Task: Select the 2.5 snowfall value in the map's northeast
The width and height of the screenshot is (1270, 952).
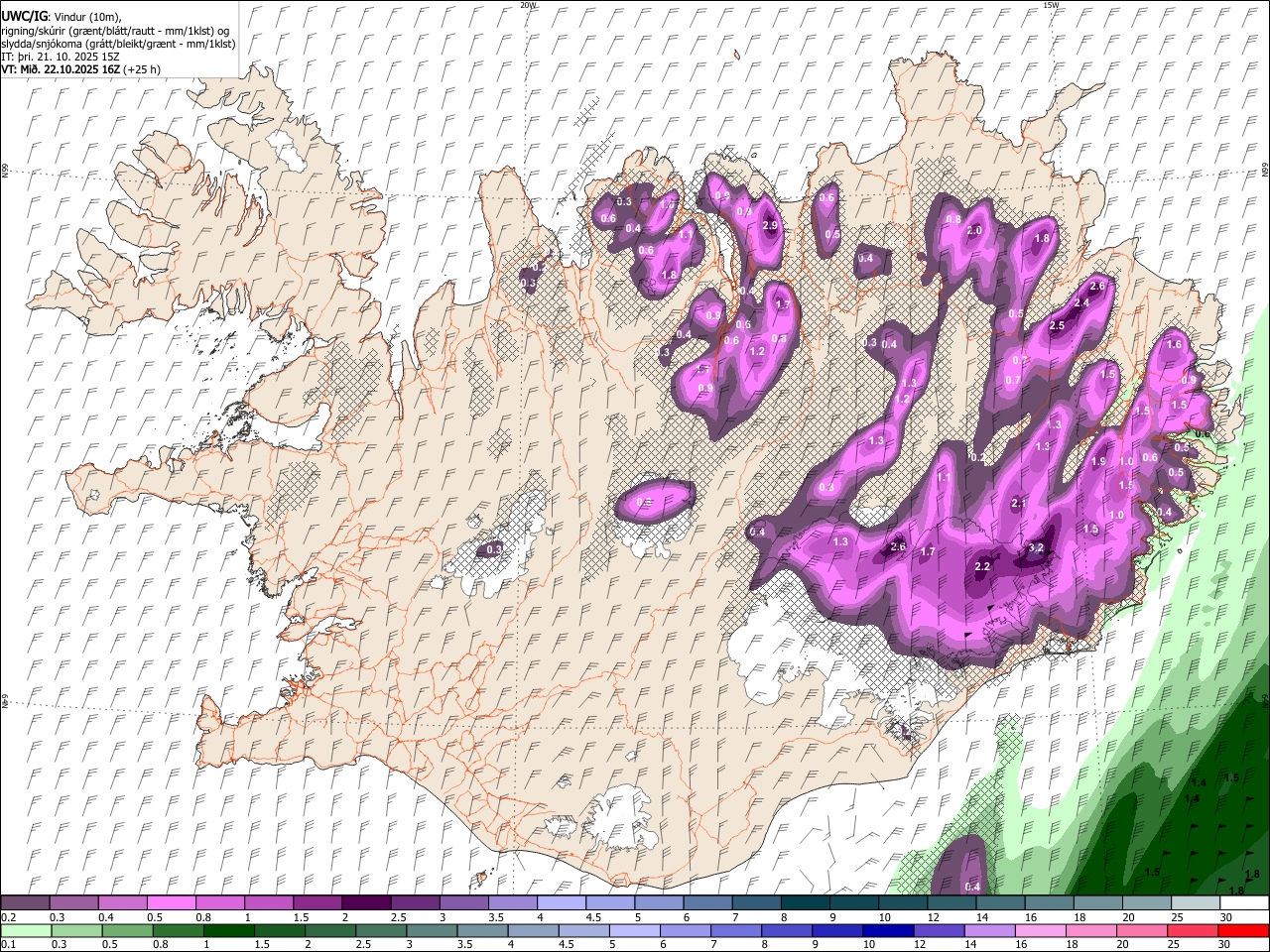Action: tap(1057, 325)
